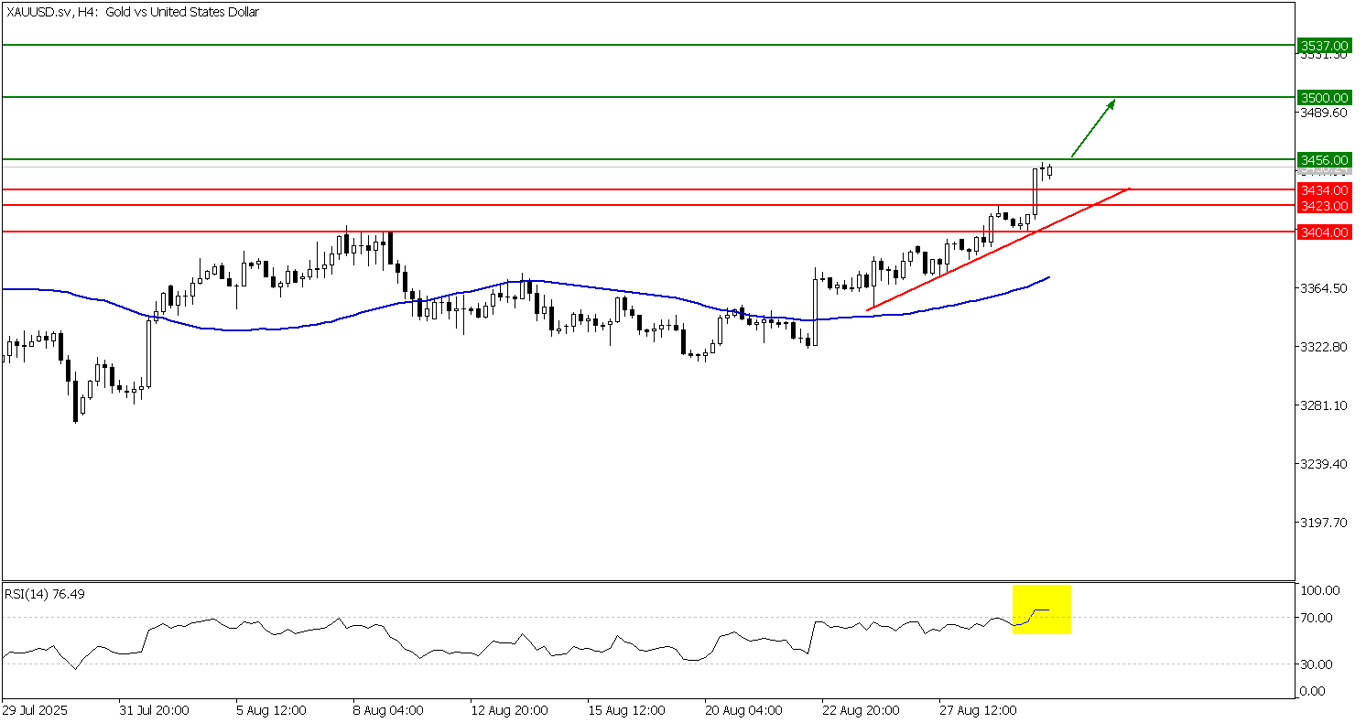Click the green upward arrow on the chart
This screenshot has height=723, width=1366.
pyautogui.click(x=1093, y=128)
